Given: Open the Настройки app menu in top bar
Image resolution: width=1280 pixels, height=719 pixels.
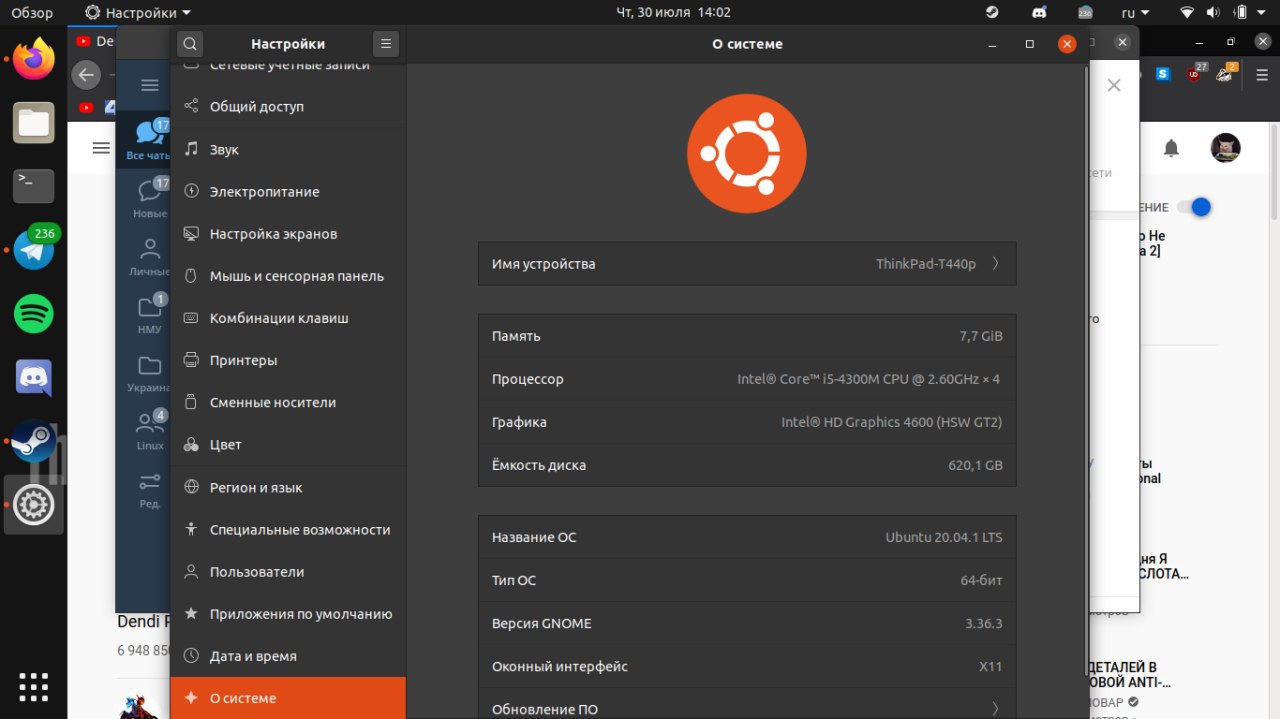Looking at the screenshot, I should pyautogui.click(x=138, y=13).
